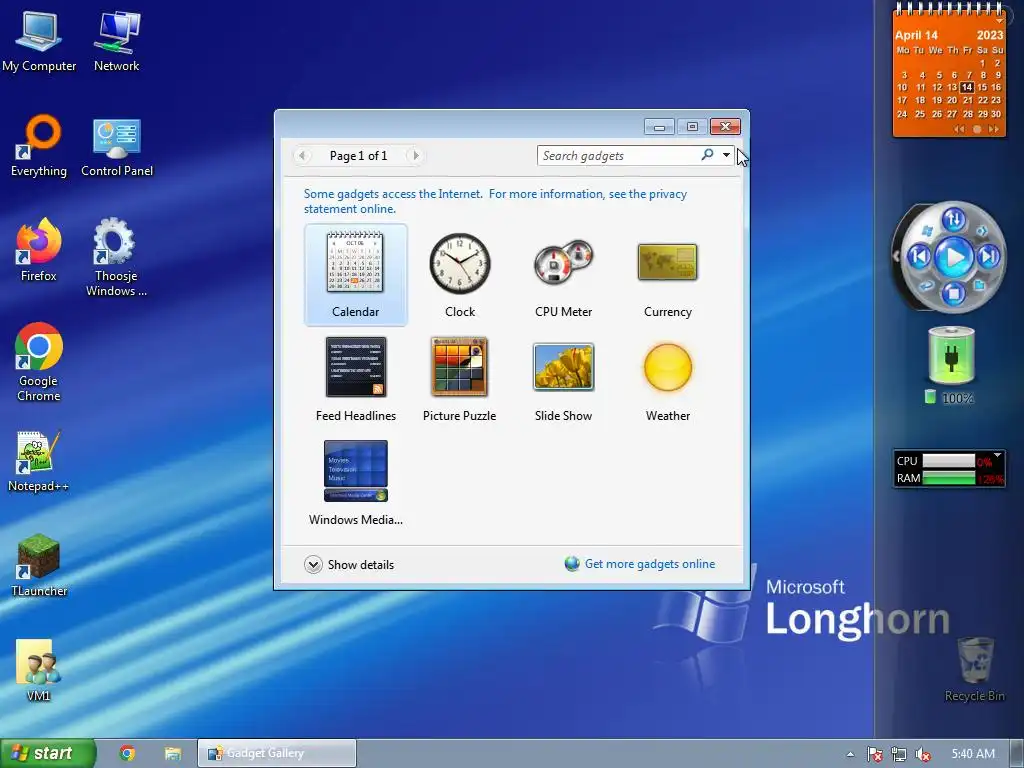Viewport: 1024px width, 768px height.
Task: Open the Recycle Bin
Action: (974, 671)
